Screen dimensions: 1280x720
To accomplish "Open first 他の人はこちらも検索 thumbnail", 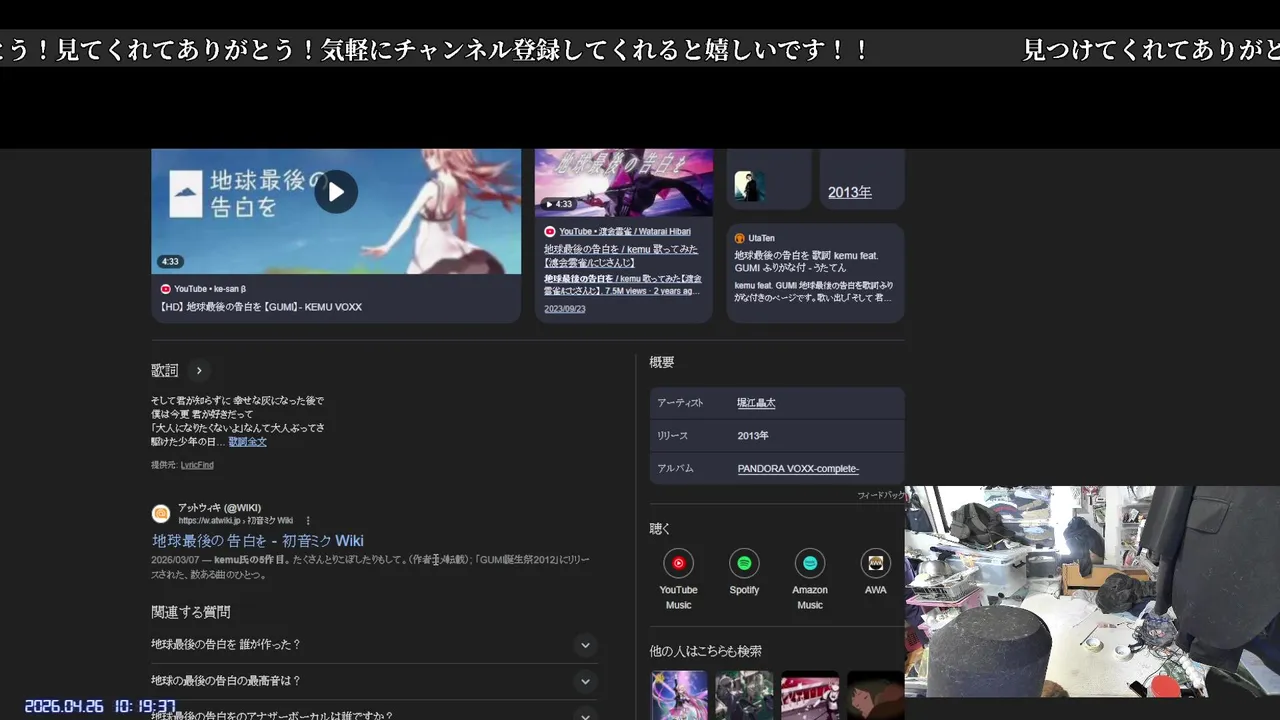I will (x=679, y=695).
